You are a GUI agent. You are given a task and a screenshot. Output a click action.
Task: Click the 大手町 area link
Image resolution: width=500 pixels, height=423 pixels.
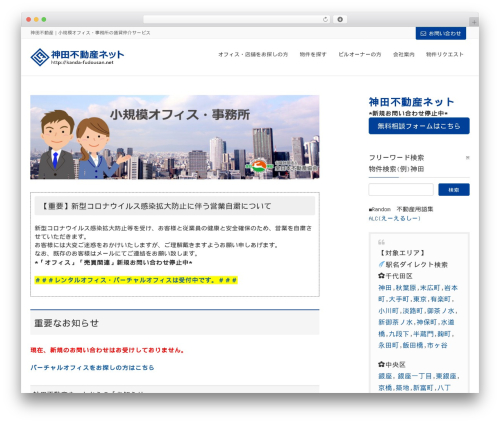pyautogui.click(x=399, y=299)
